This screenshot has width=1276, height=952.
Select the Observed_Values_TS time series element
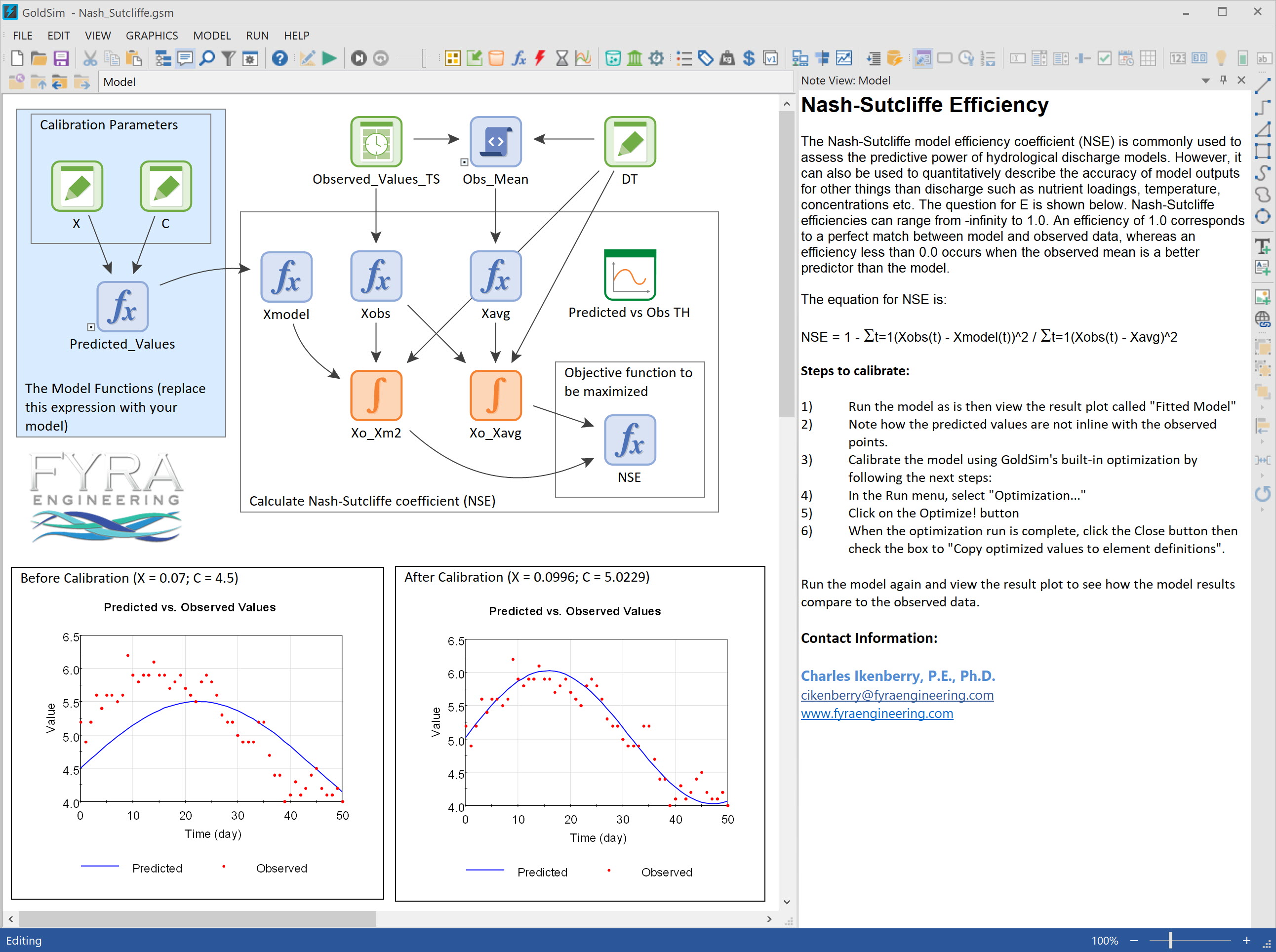coord(376,142)
